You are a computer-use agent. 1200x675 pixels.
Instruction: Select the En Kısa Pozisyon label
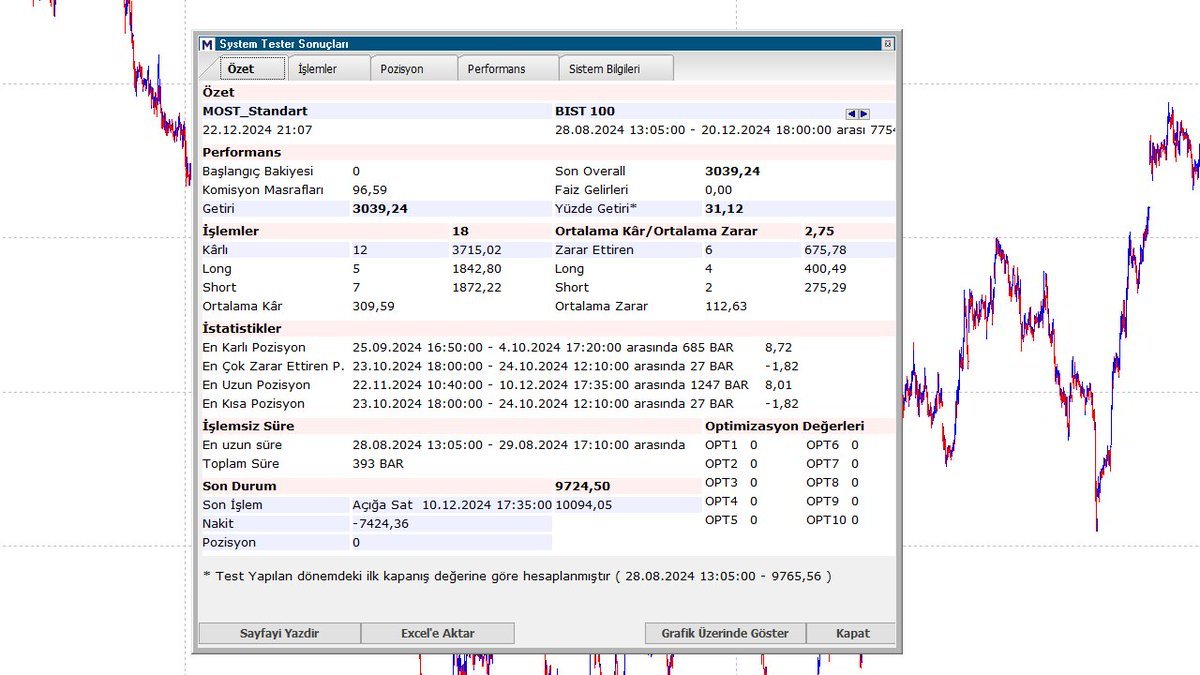coord(256,405)
